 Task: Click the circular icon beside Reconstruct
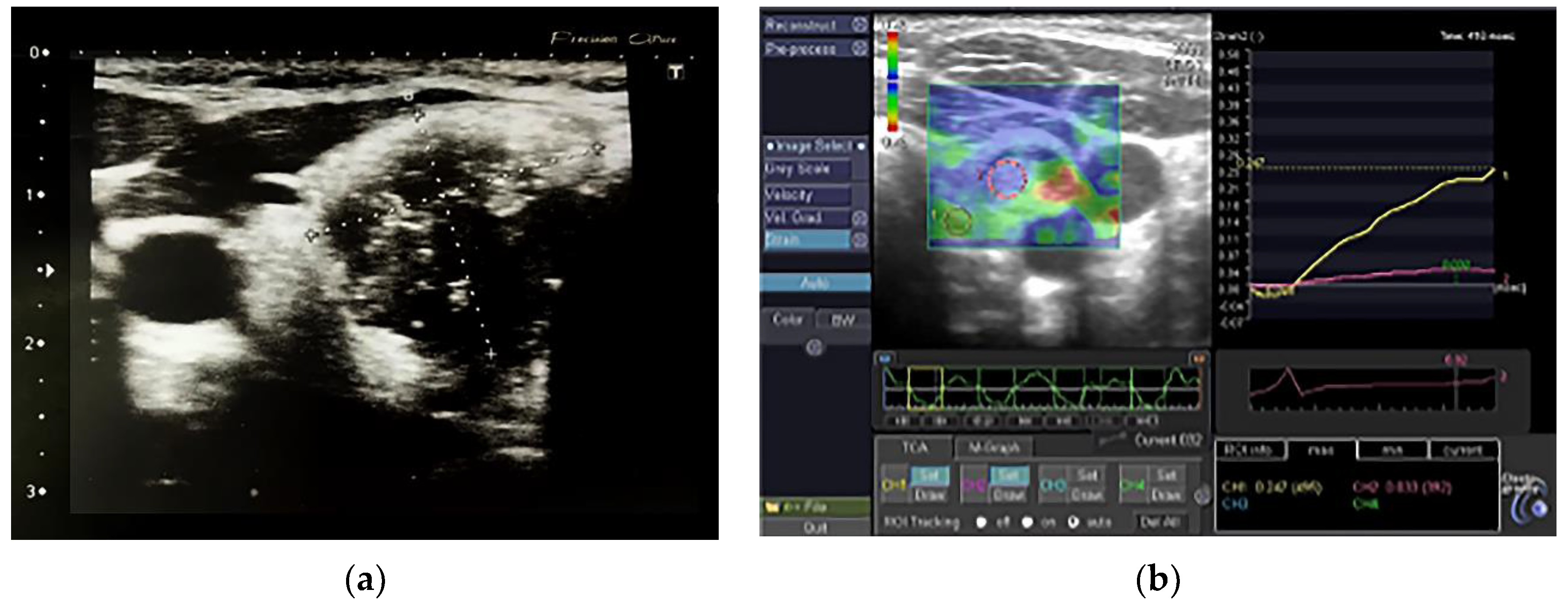[859, 25]
